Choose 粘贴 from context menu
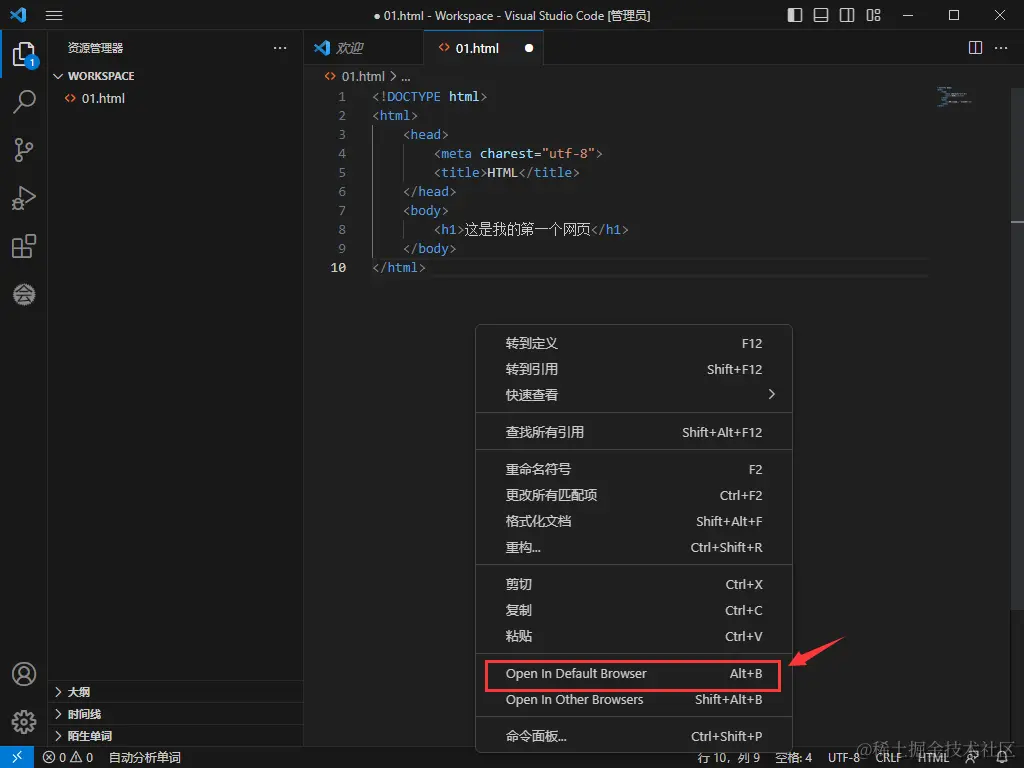 pos(633,637)
